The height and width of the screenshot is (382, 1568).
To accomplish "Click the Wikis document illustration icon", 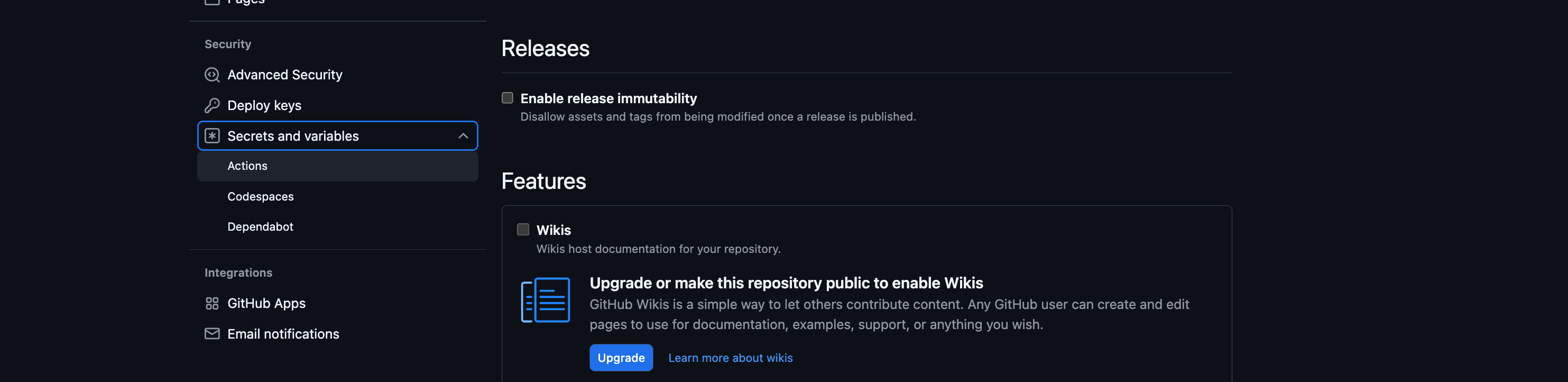I will tap(546, 300).
